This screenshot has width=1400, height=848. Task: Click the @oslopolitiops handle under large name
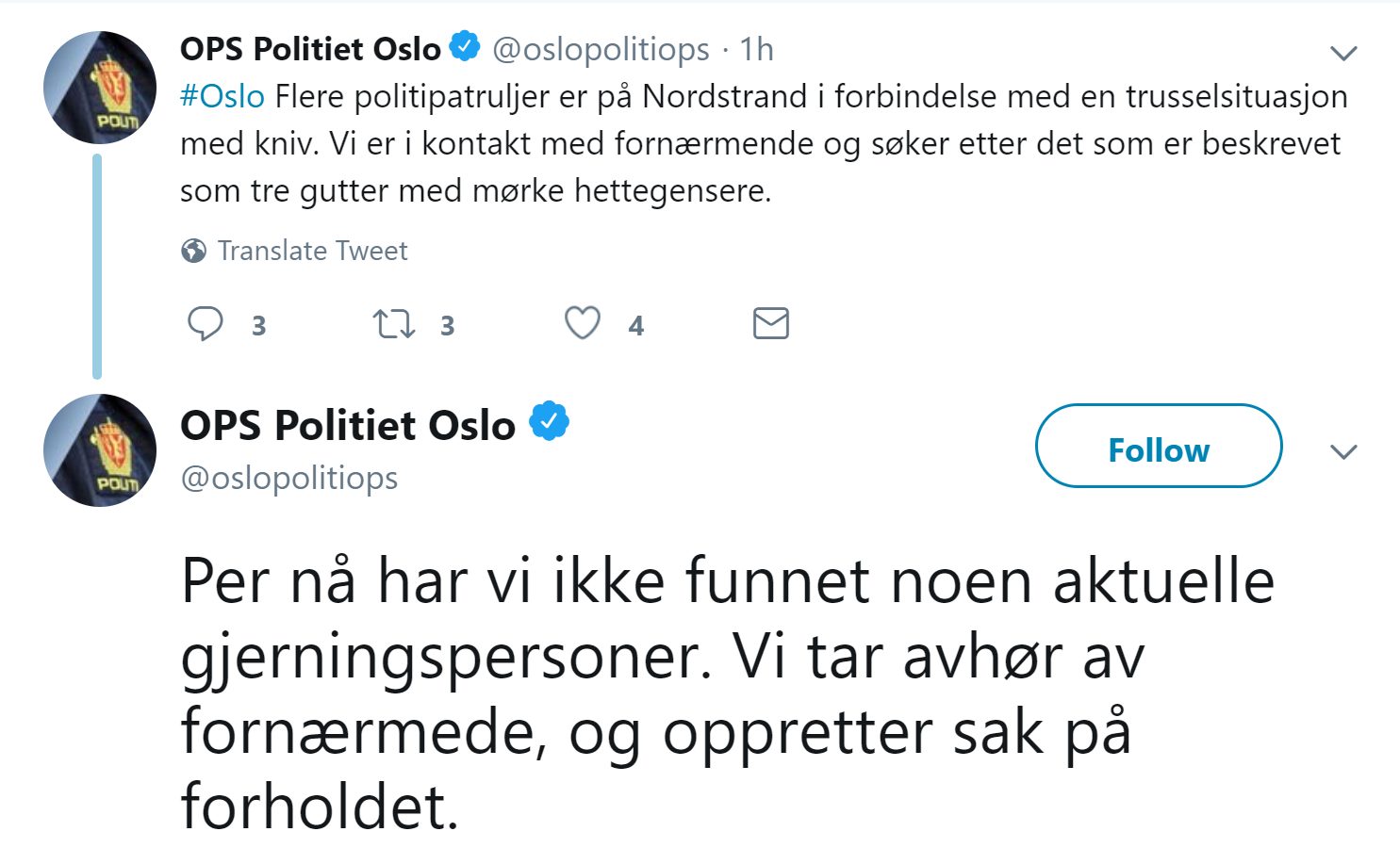288,478
